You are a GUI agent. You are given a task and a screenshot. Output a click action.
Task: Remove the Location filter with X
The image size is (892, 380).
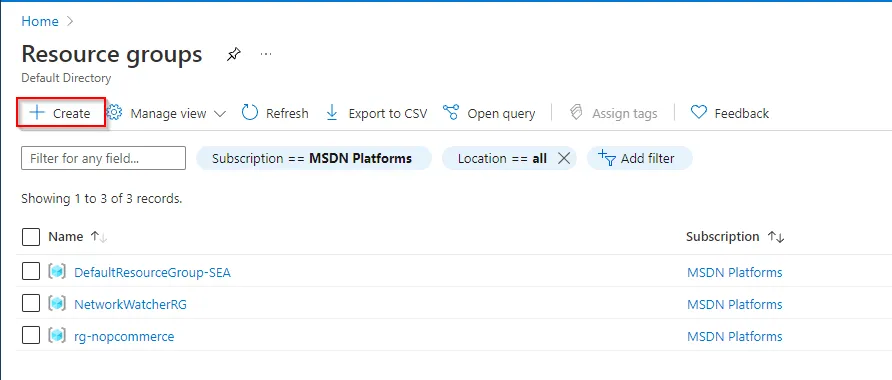click(x=564, y=158)
